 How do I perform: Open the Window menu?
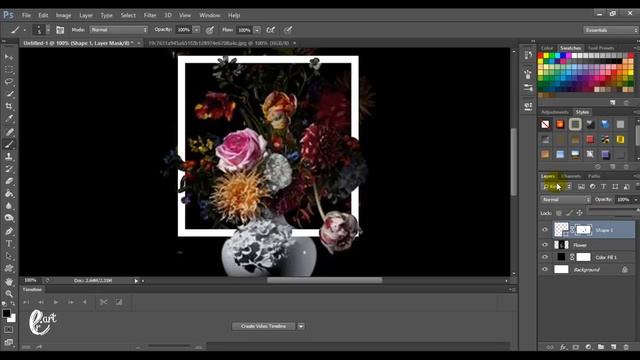point(210,16)
